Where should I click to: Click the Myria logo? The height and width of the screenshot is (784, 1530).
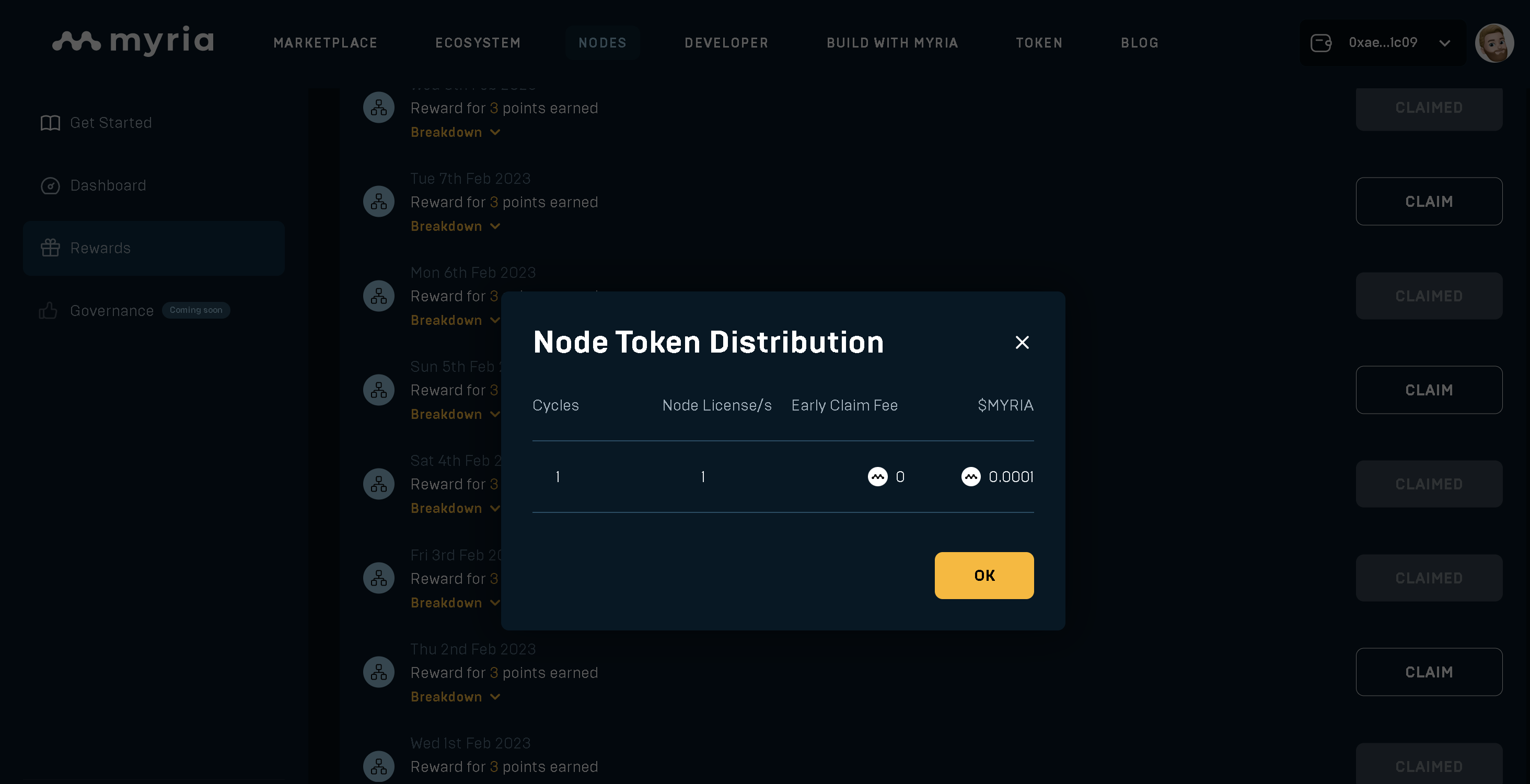point(133,41)
